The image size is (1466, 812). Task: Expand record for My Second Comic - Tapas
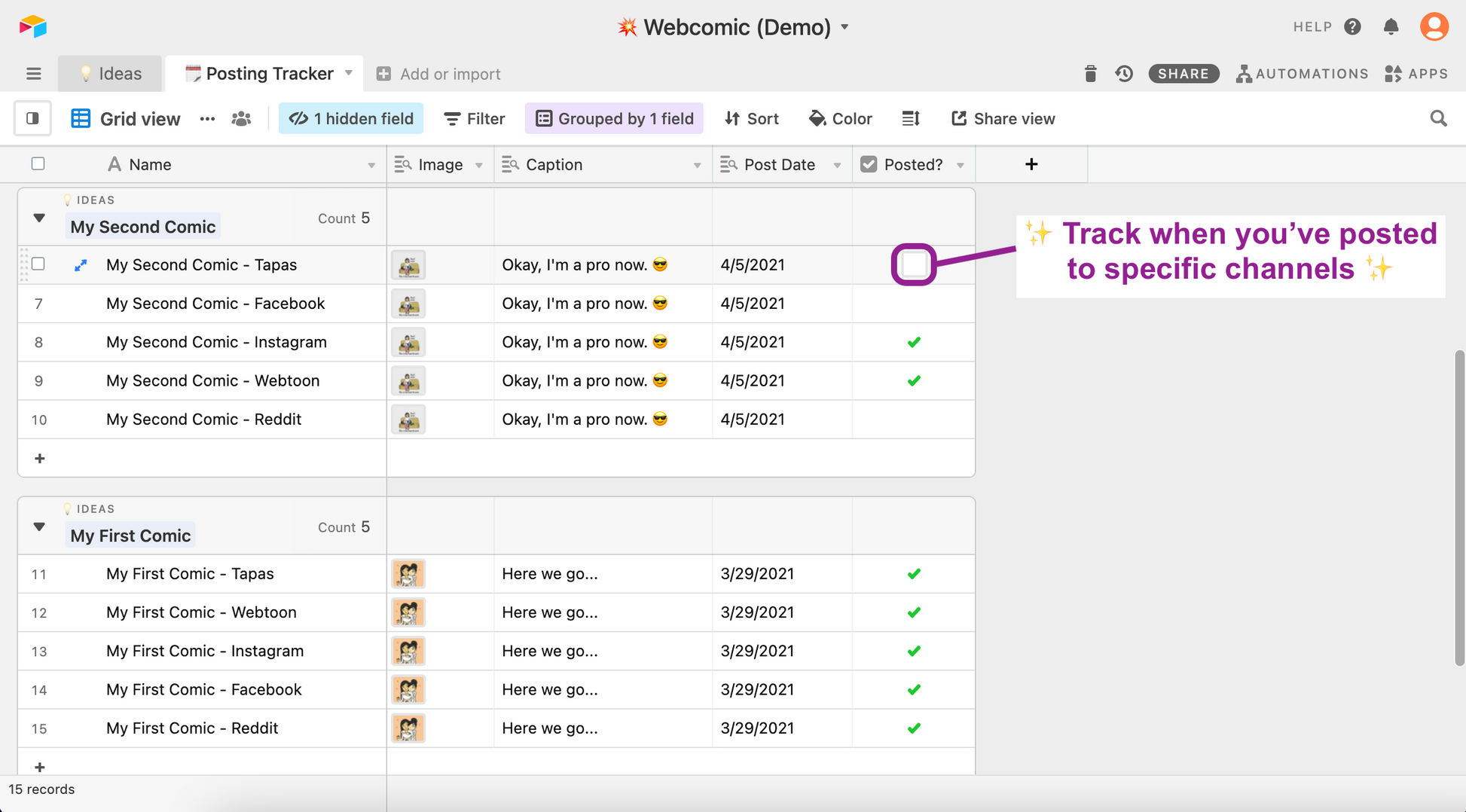click(x=81, y=265)
